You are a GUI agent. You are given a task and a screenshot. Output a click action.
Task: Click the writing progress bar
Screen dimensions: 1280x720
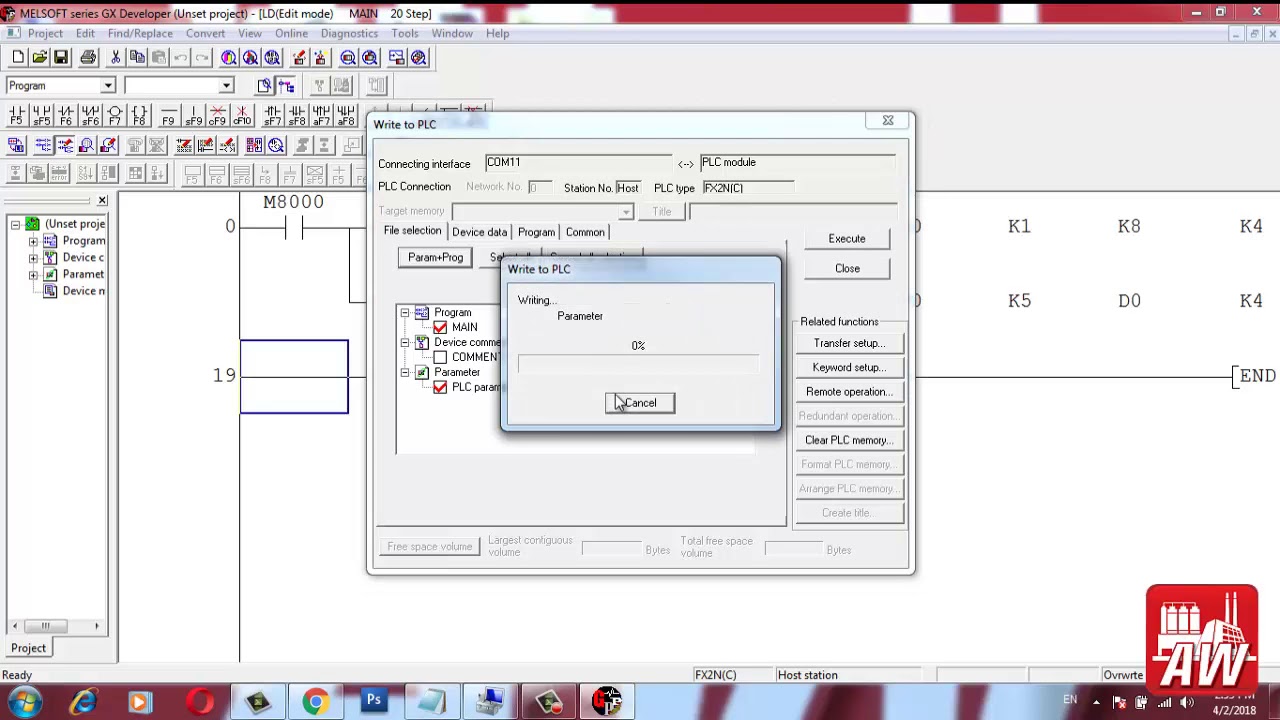point(638,365)
